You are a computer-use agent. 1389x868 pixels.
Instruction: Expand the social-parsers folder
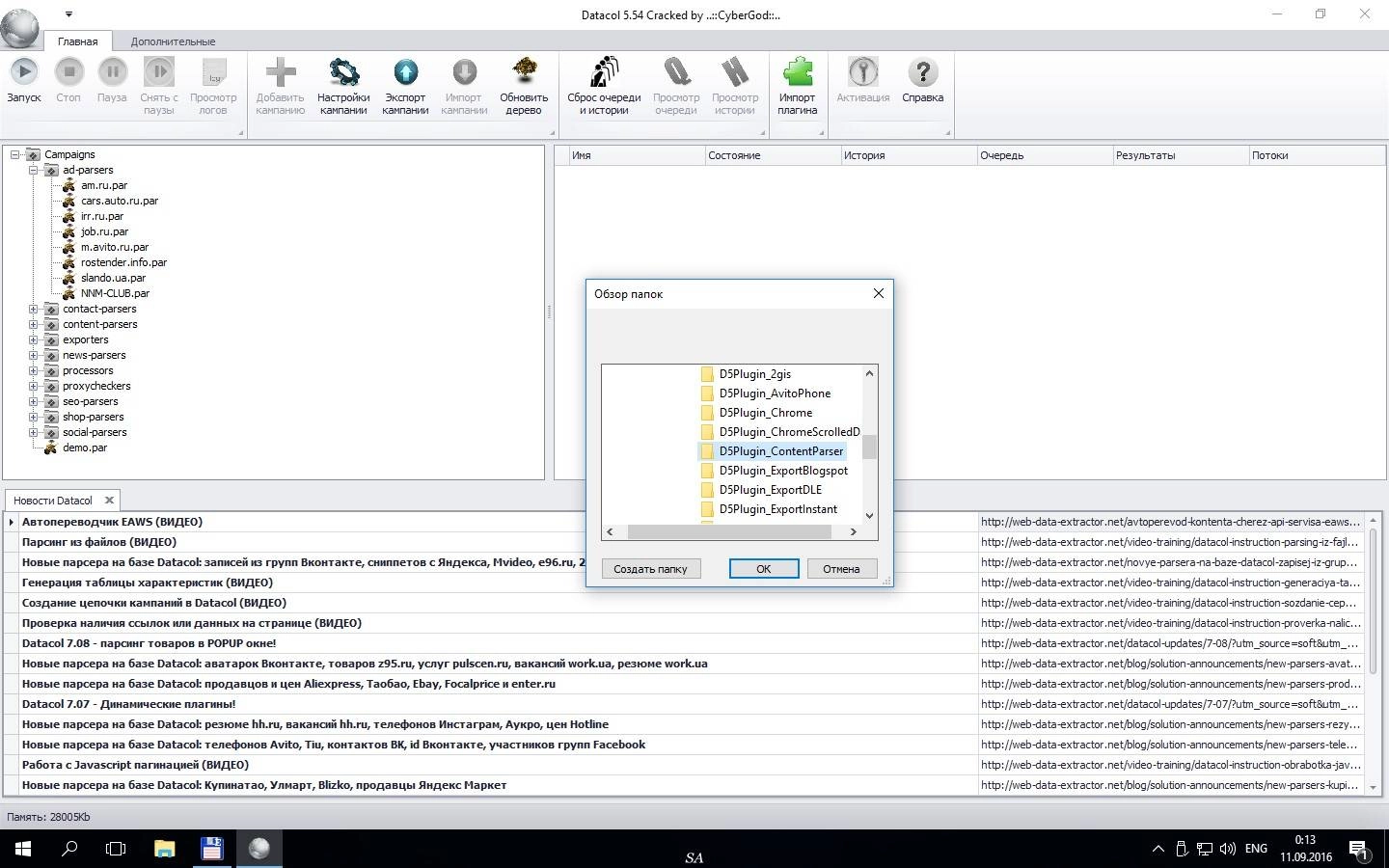tap(34, 432)
